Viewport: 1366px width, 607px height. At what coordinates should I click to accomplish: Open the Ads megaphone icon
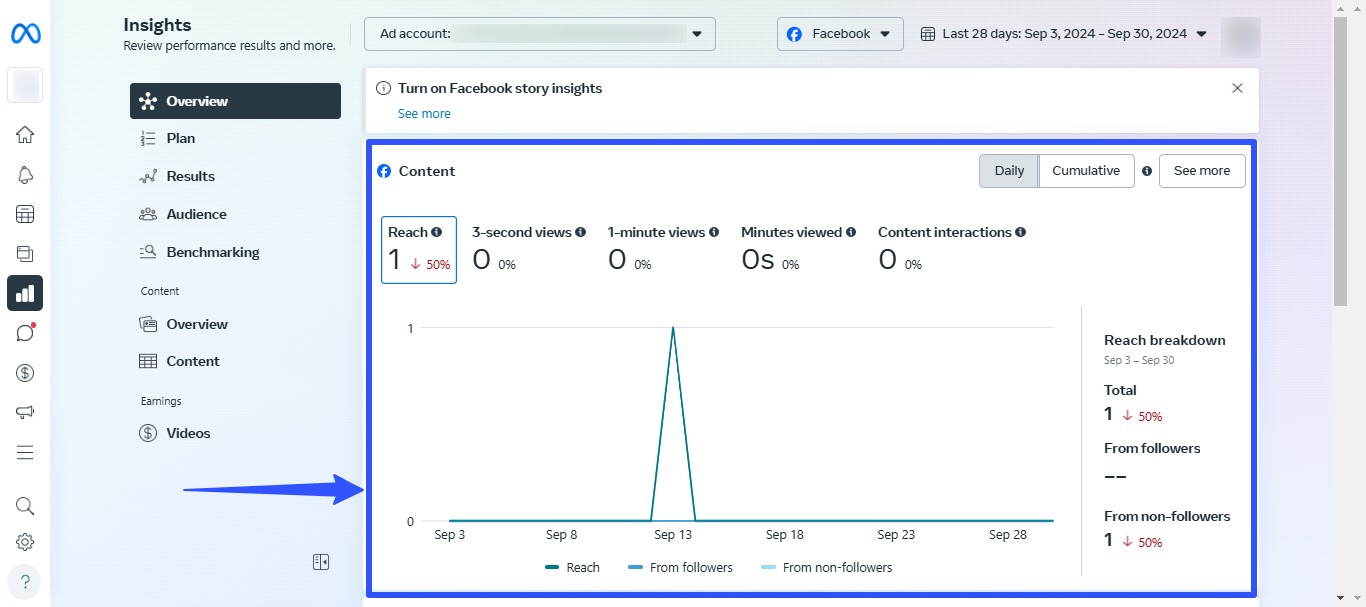[x=25, y=412]
